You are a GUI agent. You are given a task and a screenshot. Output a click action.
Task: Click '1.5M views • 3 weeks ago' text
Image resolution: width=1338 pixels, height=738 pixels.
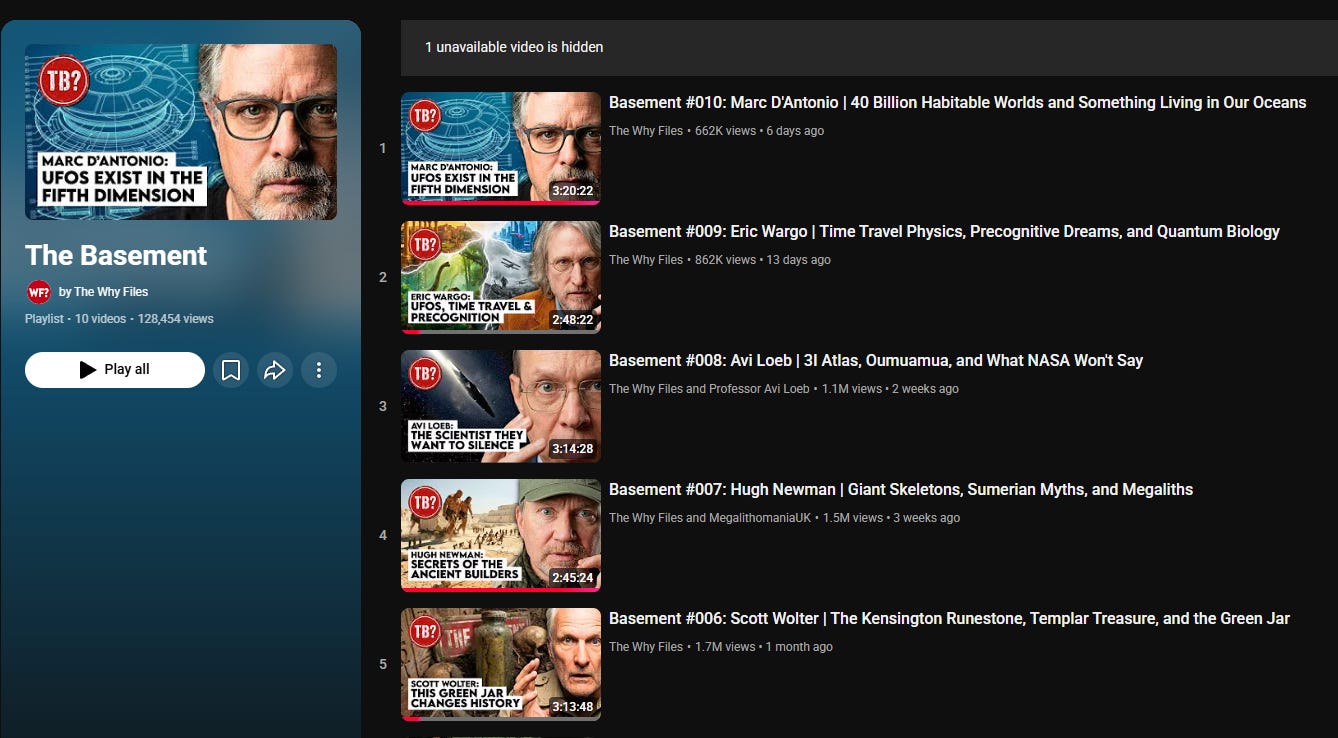[x=891, y=518]
